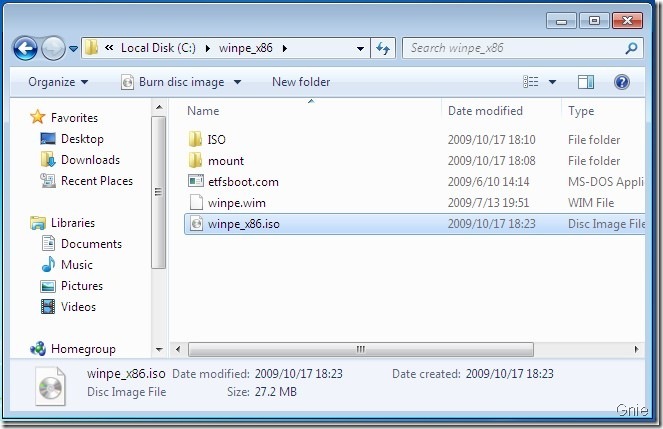Click the Music note icon
Screen dimensions: 663x429
(48, 265)
